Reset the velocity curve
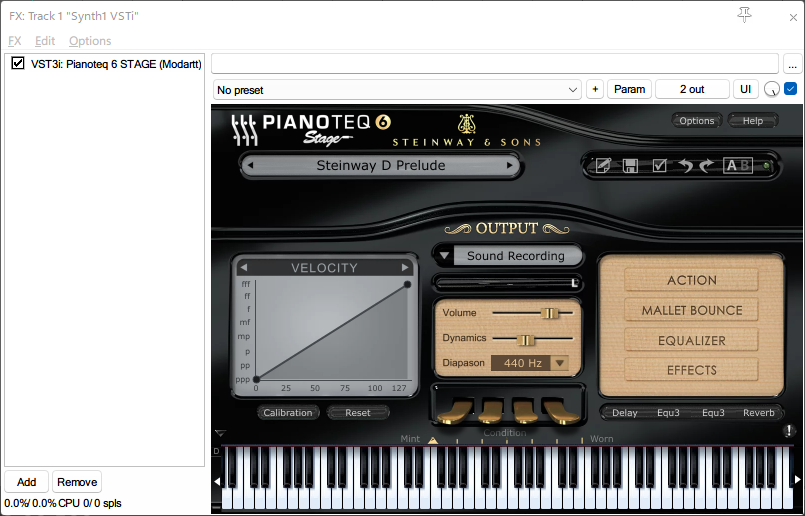Image resolution: width=805 pixels, height=516 pixels. pos(357,413)
